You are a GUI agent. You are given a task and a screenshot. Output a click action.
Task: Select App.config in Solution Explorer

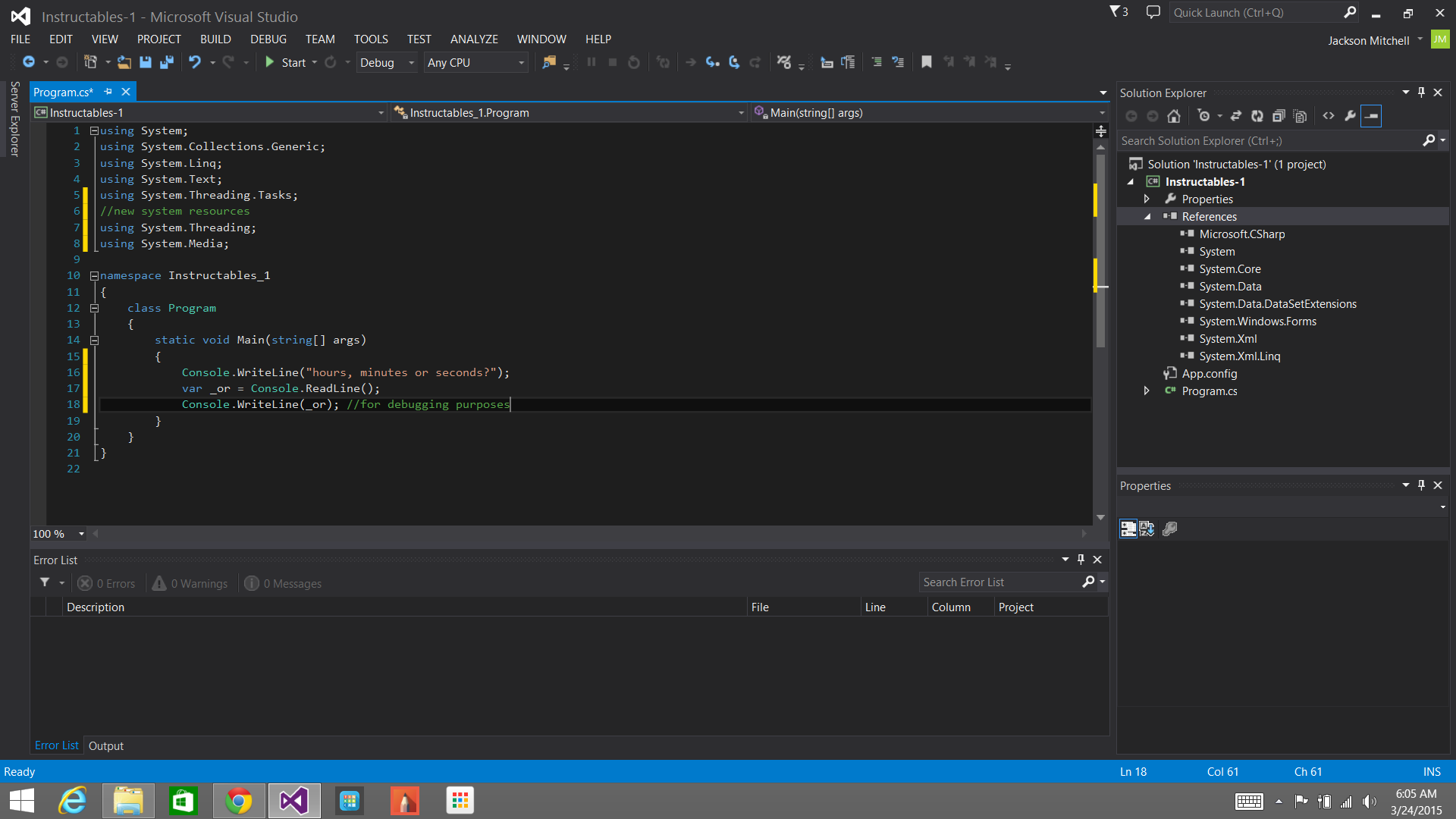click(1209, 374)
